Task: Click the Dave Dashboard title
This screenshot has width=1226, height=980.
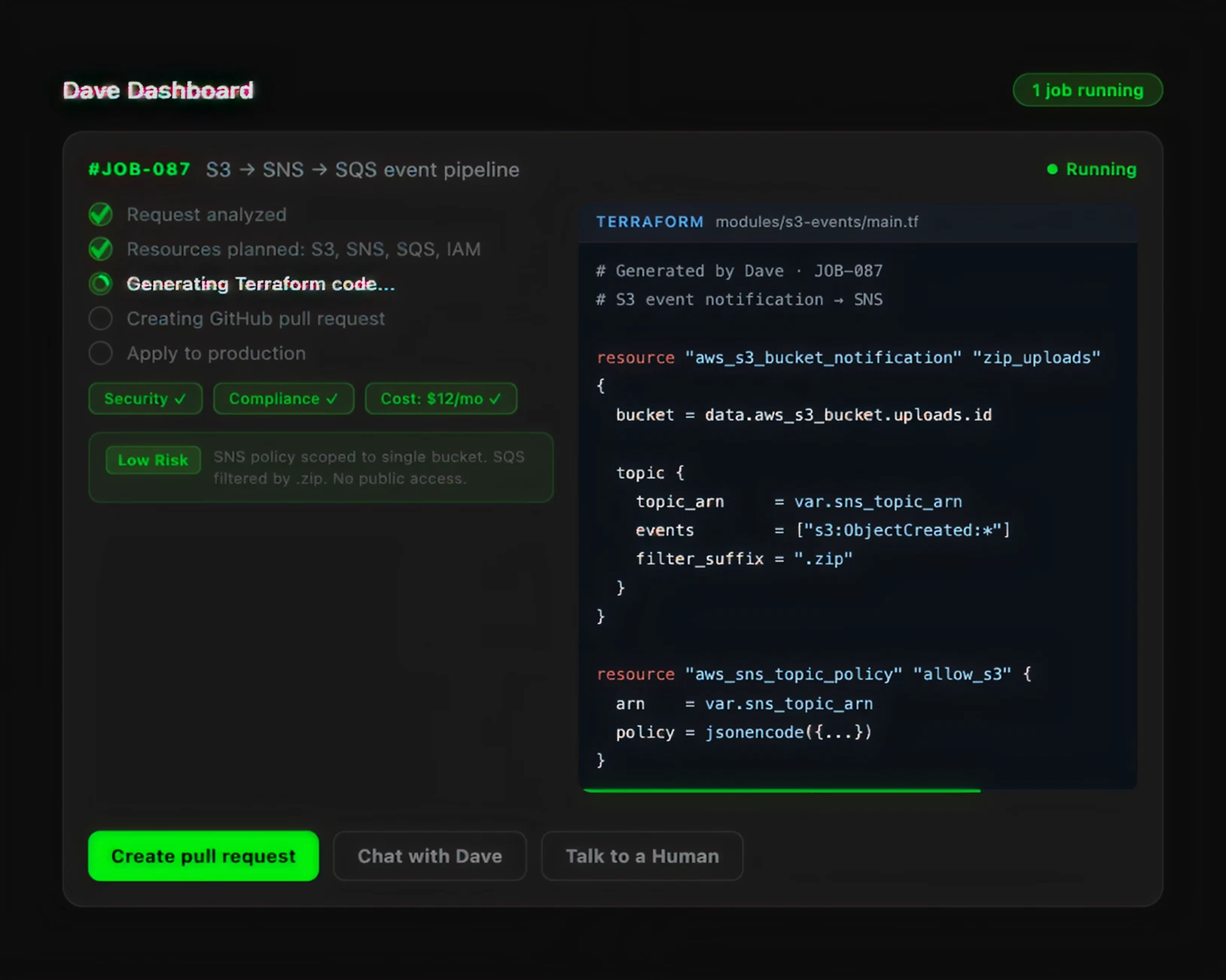Action: point(158,90)
